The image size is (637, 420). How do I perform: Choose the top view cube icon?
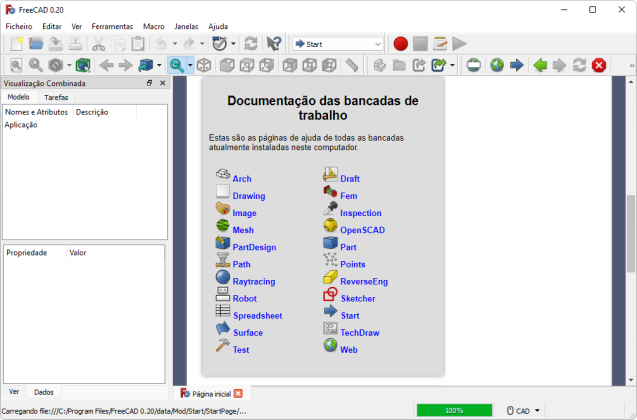pos(247,65)
